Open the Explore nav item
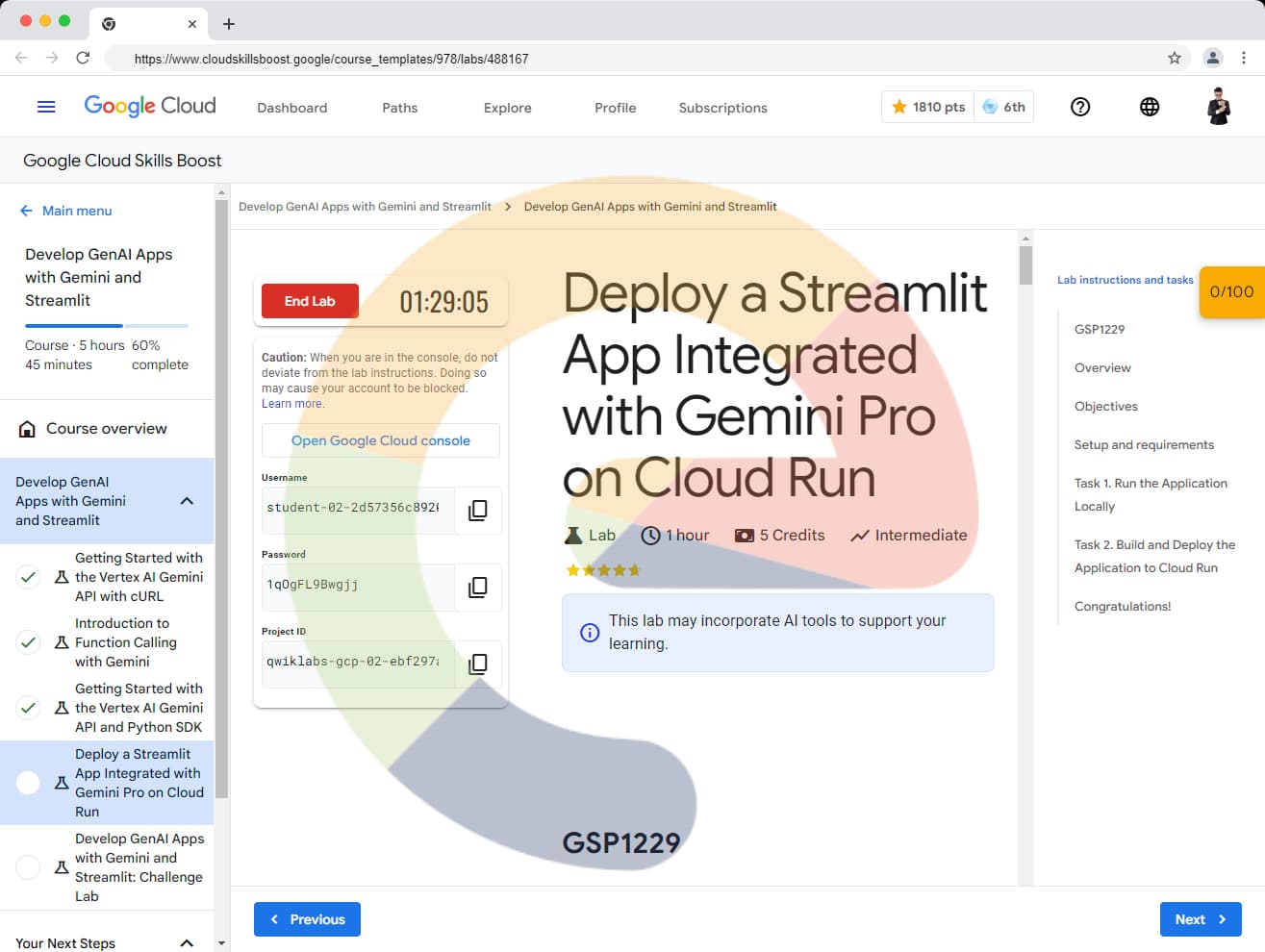Screen dimensions: 1265x952 click(508, 108)
